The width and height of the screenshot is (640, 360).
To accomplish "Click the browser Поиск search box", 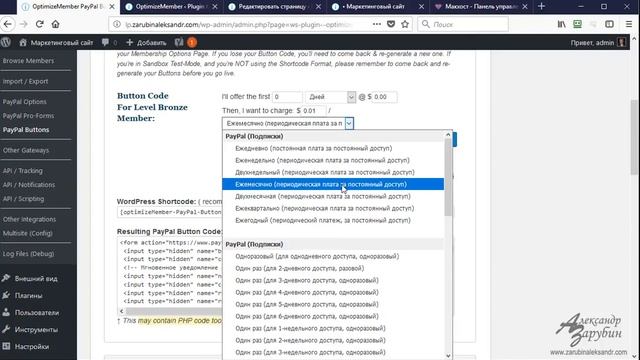I will (463, 24).
